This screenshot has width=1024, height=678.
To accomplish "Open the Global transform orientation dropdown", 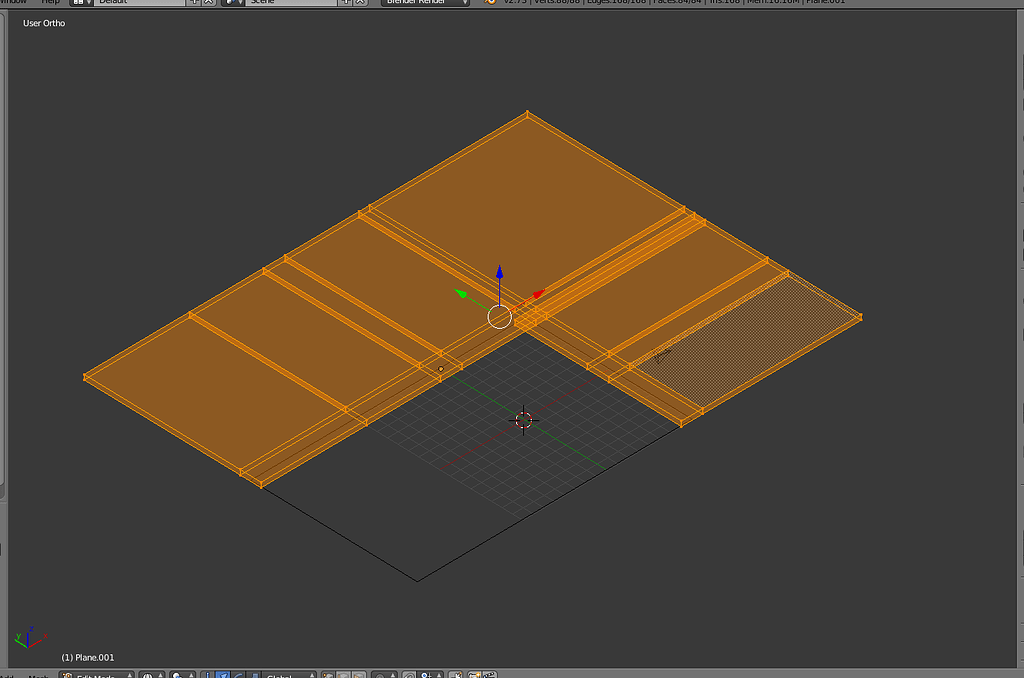I will (x=290, y=673).
